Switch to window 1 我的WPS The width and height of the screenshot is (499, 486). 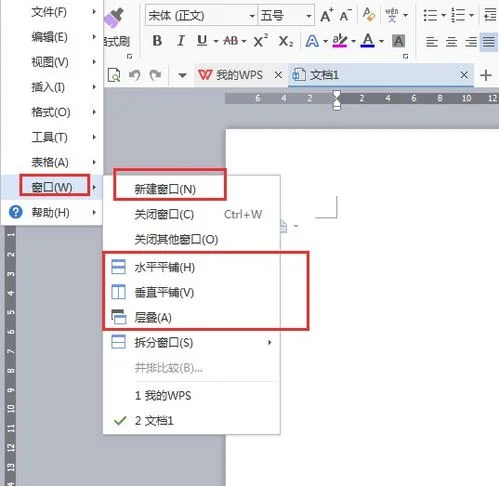click(191, 396)
